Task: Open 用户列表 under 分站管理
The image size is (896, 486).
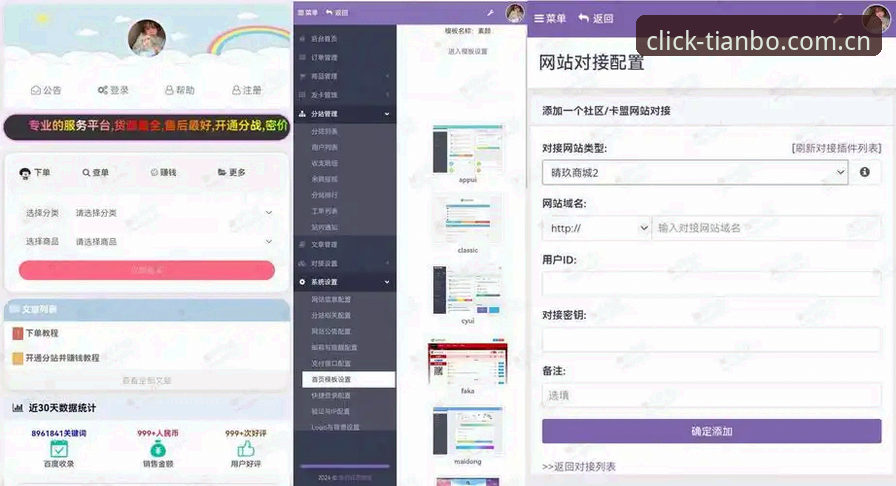Action: click(324, 148)
